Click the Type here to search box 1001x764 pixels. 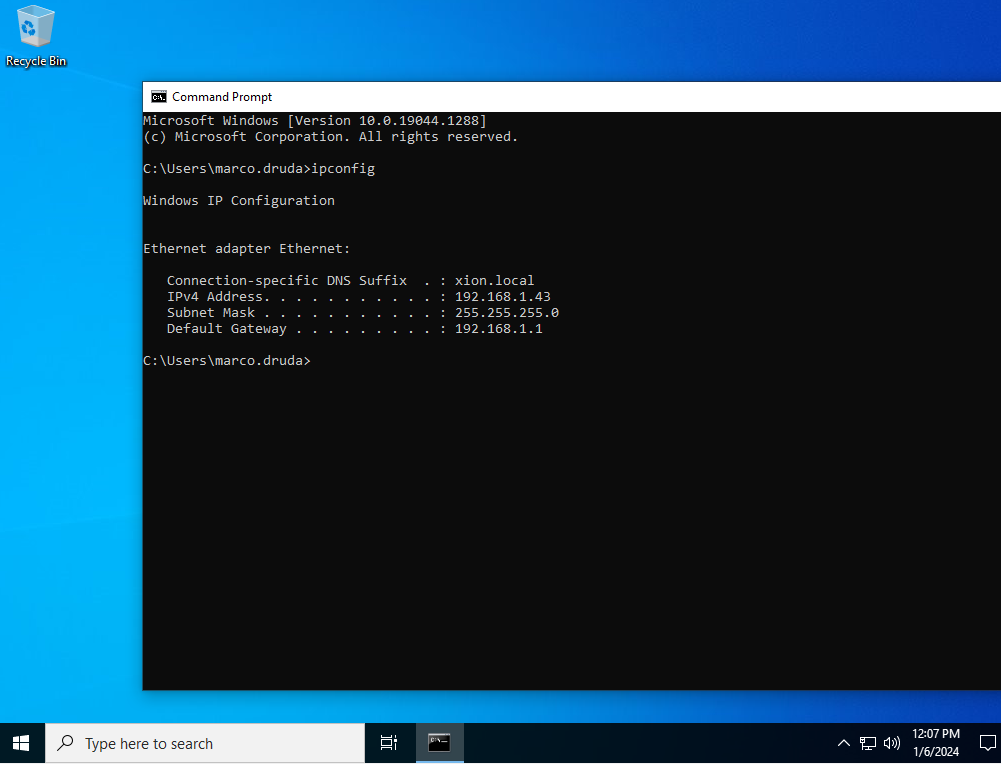point(205,743)
